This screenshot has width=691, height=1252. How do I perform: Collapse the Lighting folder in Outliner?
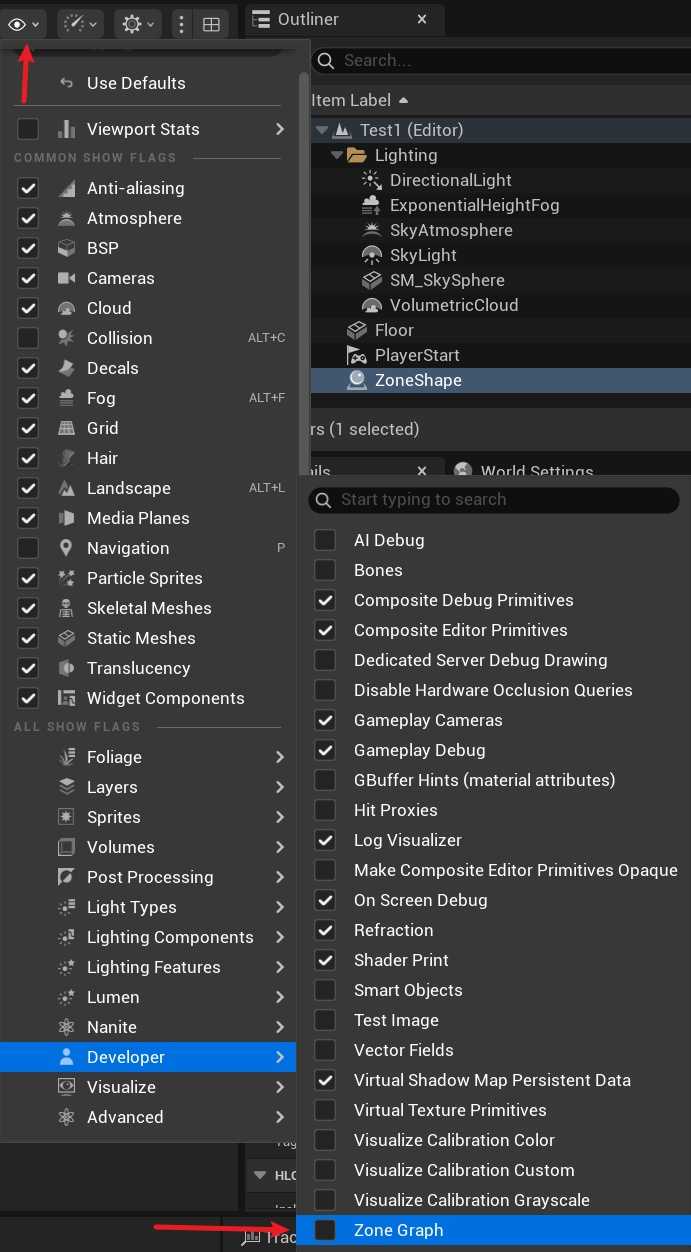pos(337,155)
